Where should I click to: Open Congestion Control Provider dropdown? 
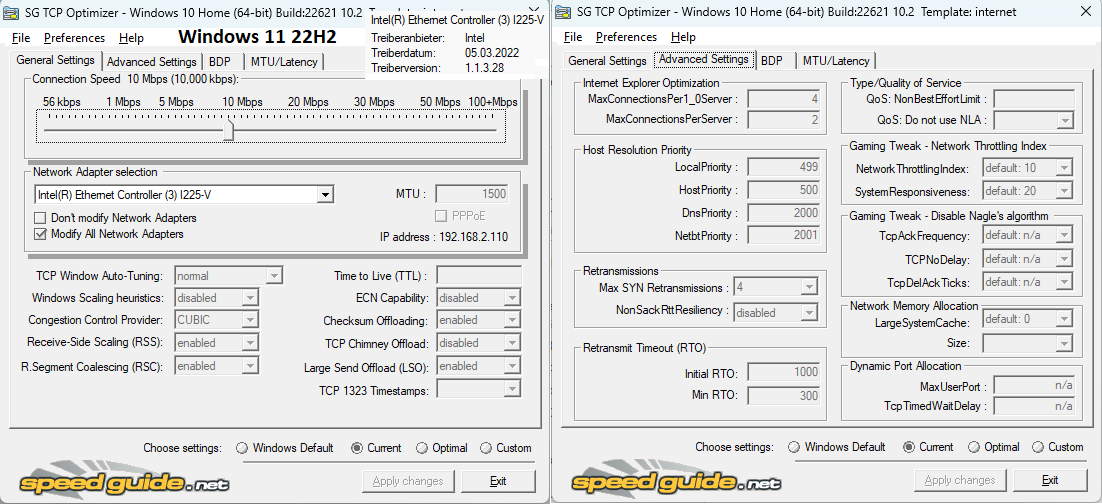[x=250, y=321]
